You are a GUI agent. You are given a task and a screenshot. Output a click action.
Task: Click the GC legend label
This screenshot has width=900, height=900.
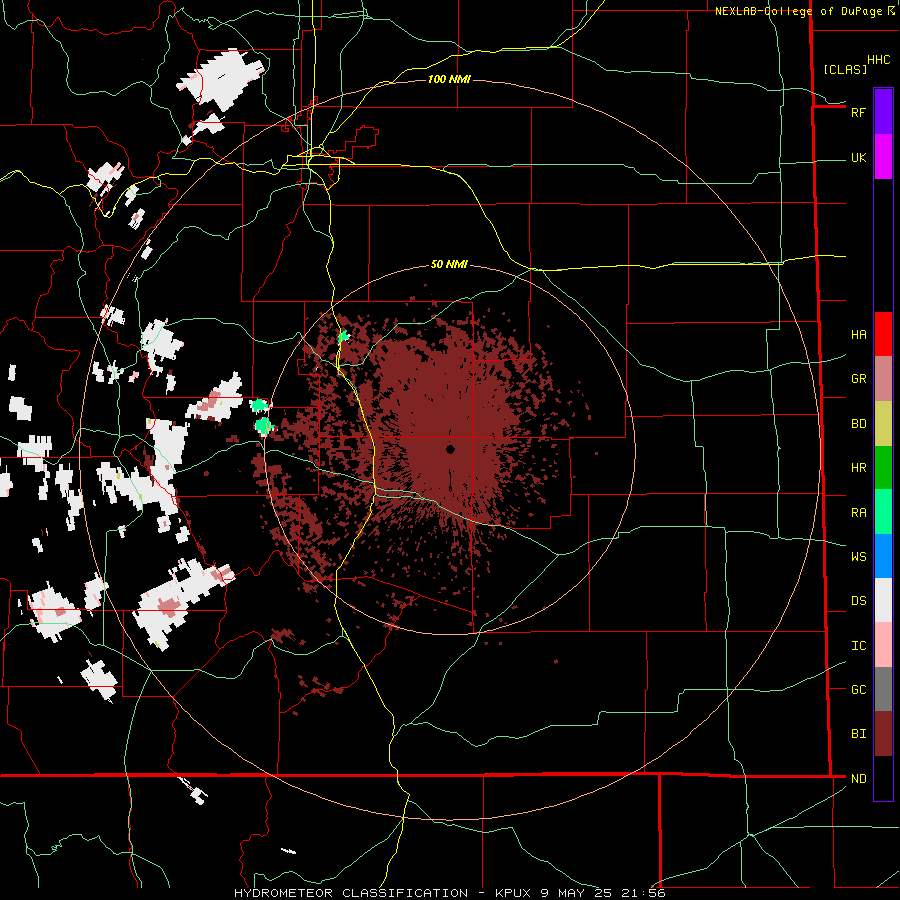coord(859,689)
